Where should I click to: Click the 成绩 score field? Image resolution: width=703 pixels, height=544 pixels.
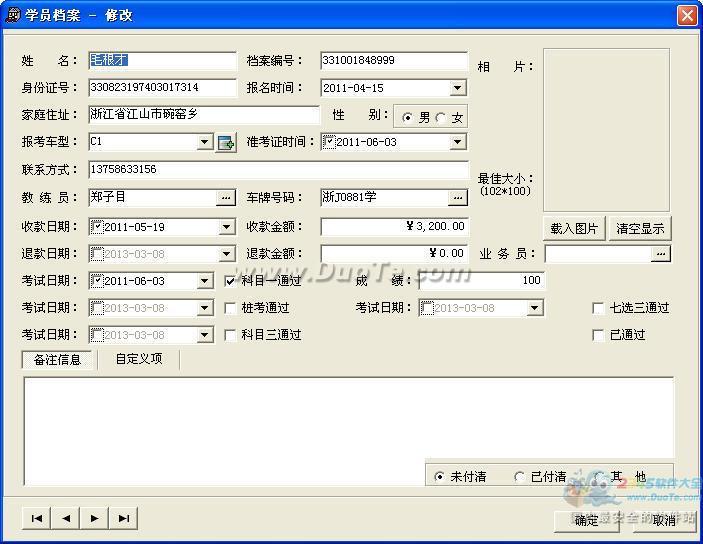pyautogui.click(x=482, y=281)
